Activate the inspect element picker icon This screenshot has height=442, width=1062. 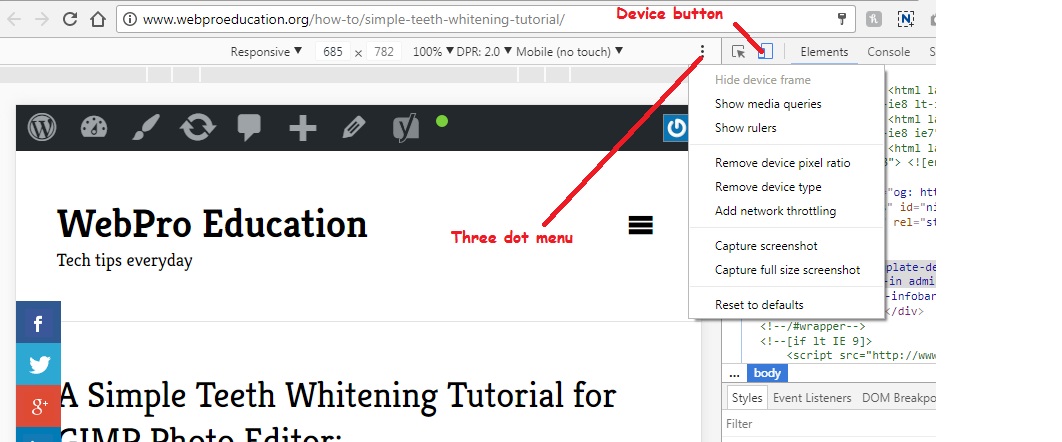[738, 51]
